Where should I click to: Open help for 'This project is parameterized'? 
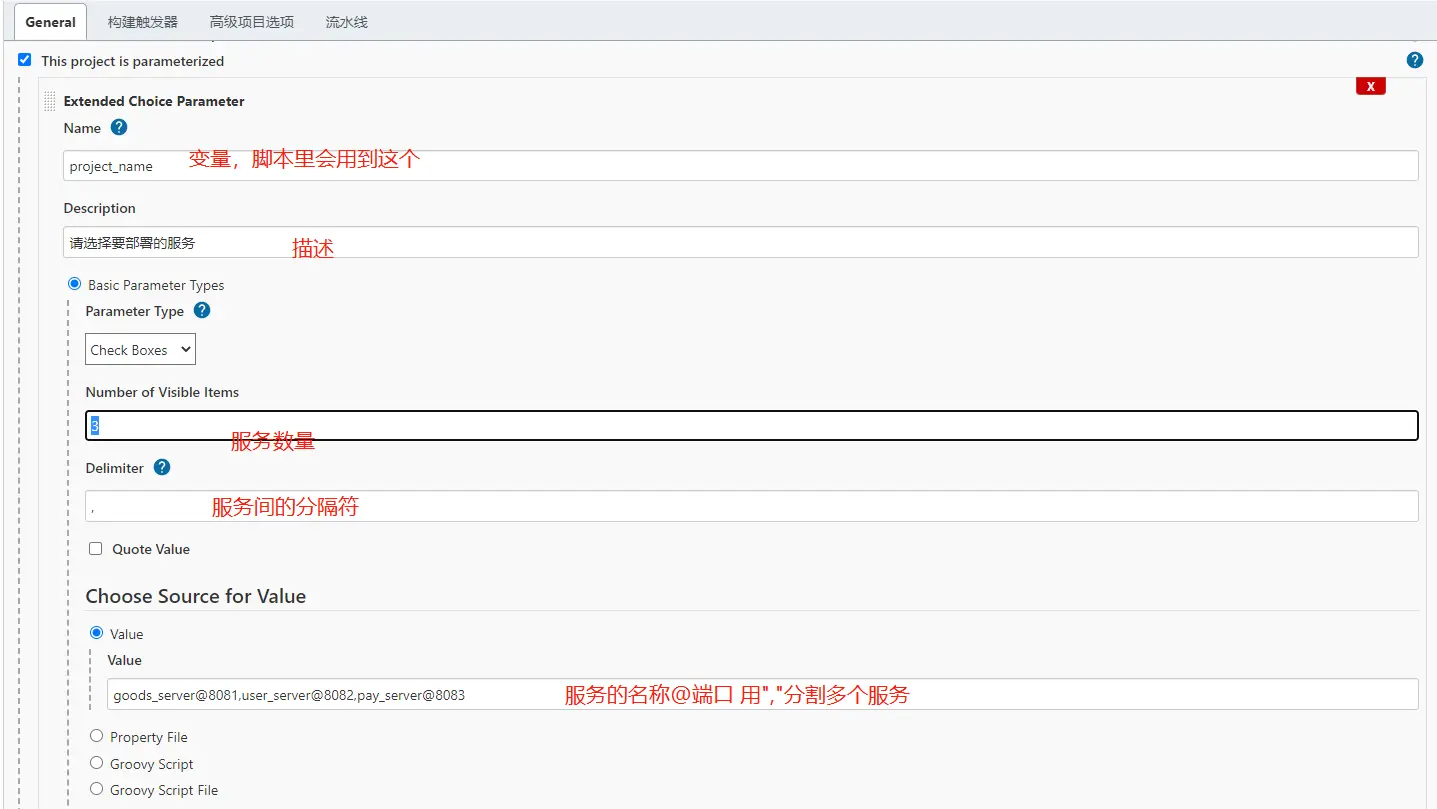(x=1414, y=61)
